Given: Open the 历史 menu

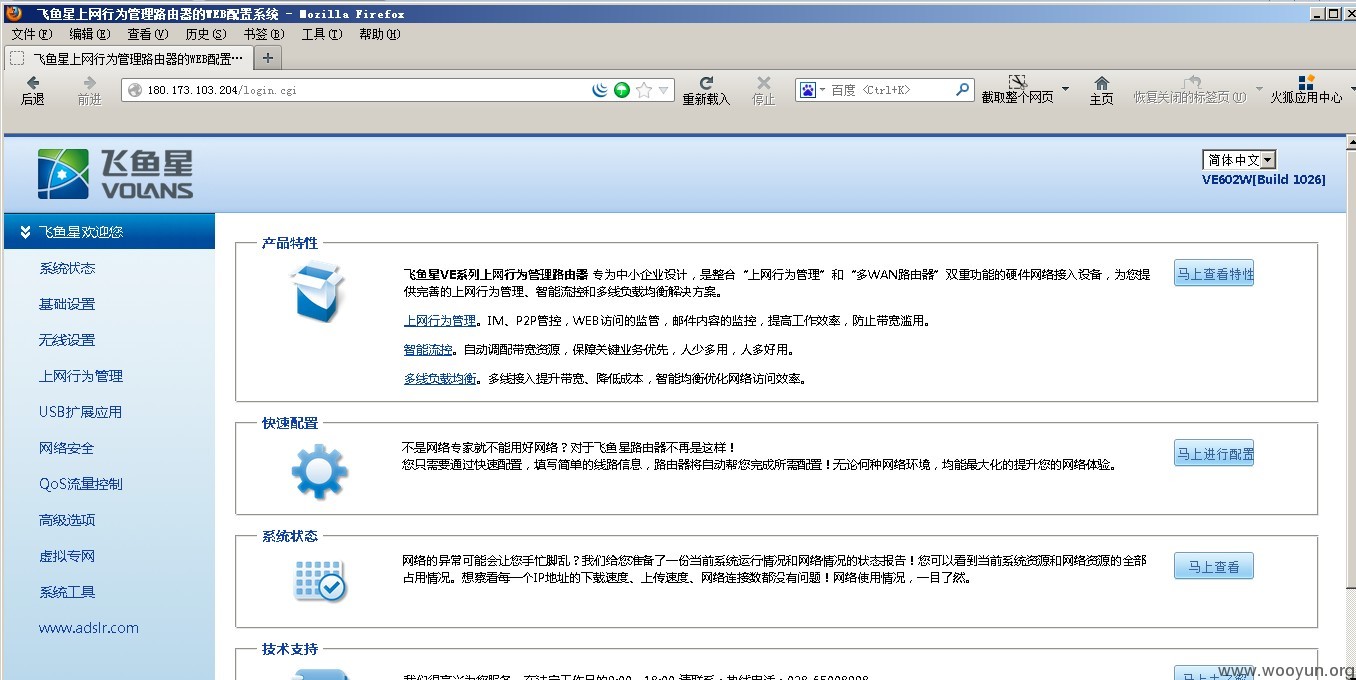Looking at the screenshot, I should click(205, 34).
